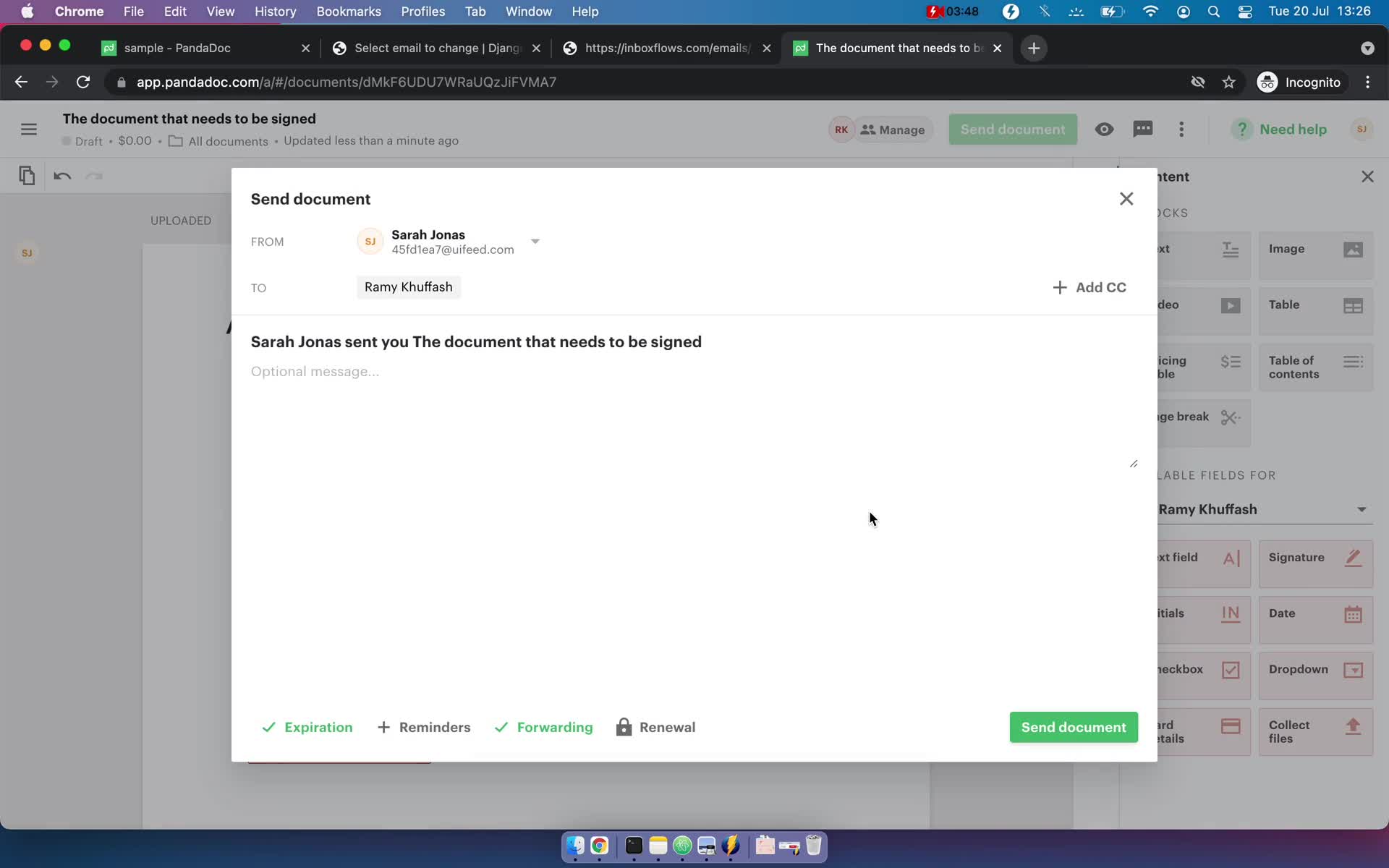Expand sender email dropdown for Sarah Jonas
Viewport: 1389px width, 868px height.
535,241
